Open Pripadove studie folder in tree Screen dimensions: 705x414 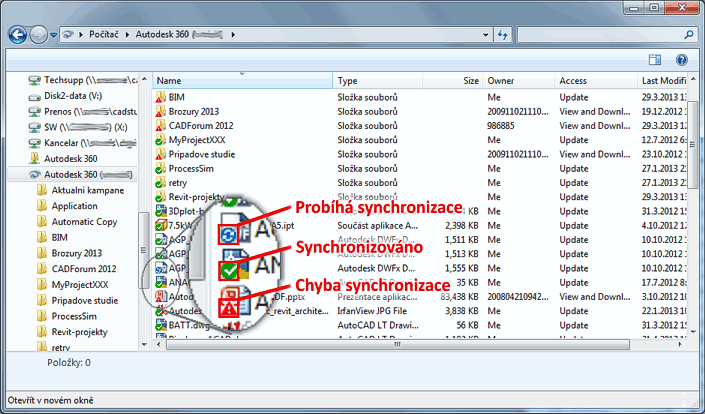pos(78,300)
